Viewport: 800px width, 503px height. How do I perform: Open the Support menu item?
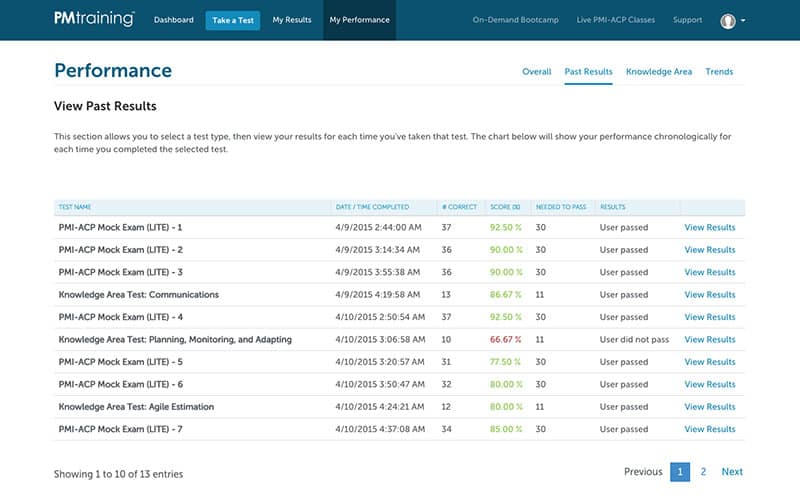click(687, 20)
